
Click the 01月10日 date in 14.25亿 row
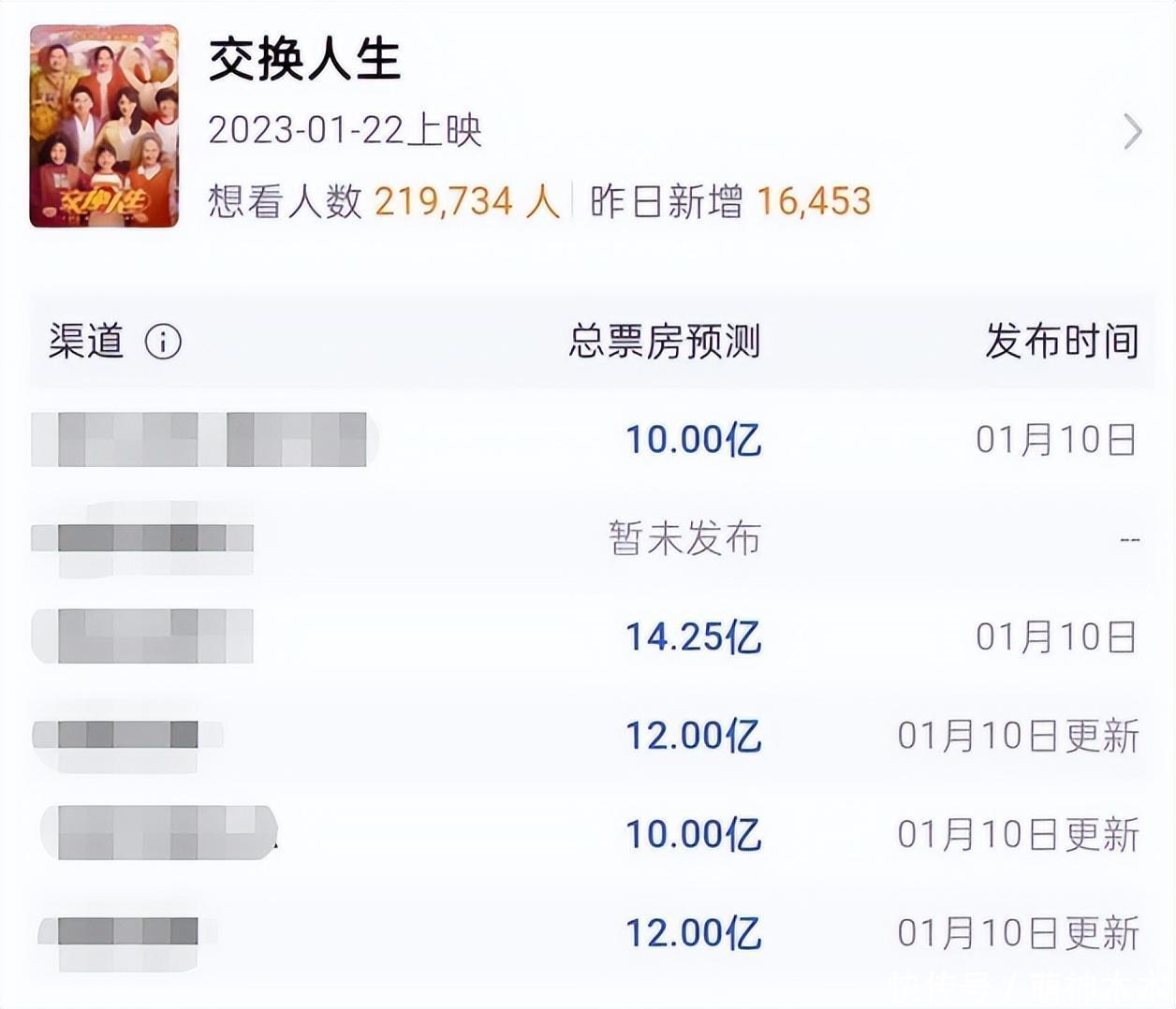[1055, 637]
